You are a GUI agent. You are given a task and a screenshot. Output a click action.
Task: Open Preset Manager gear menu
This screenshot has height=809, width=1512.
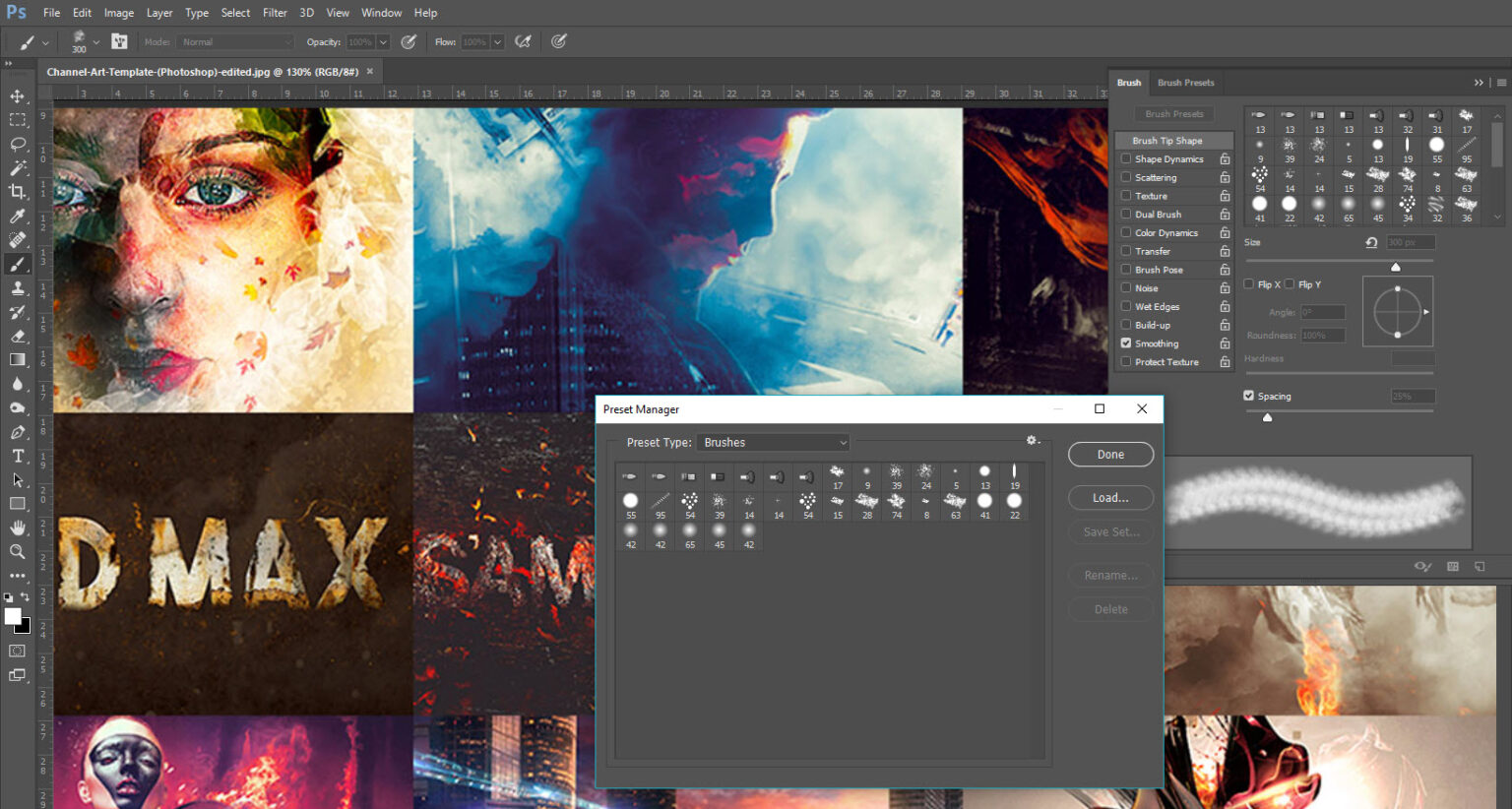[1032, 441]
